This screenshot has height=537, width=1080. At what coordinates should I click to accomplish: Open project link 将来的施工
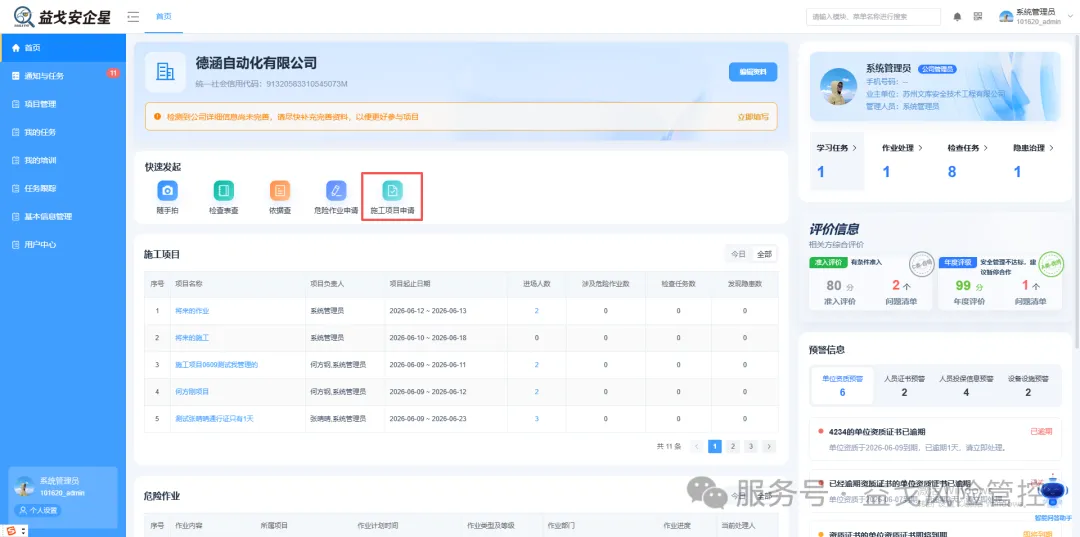[192, 338]
